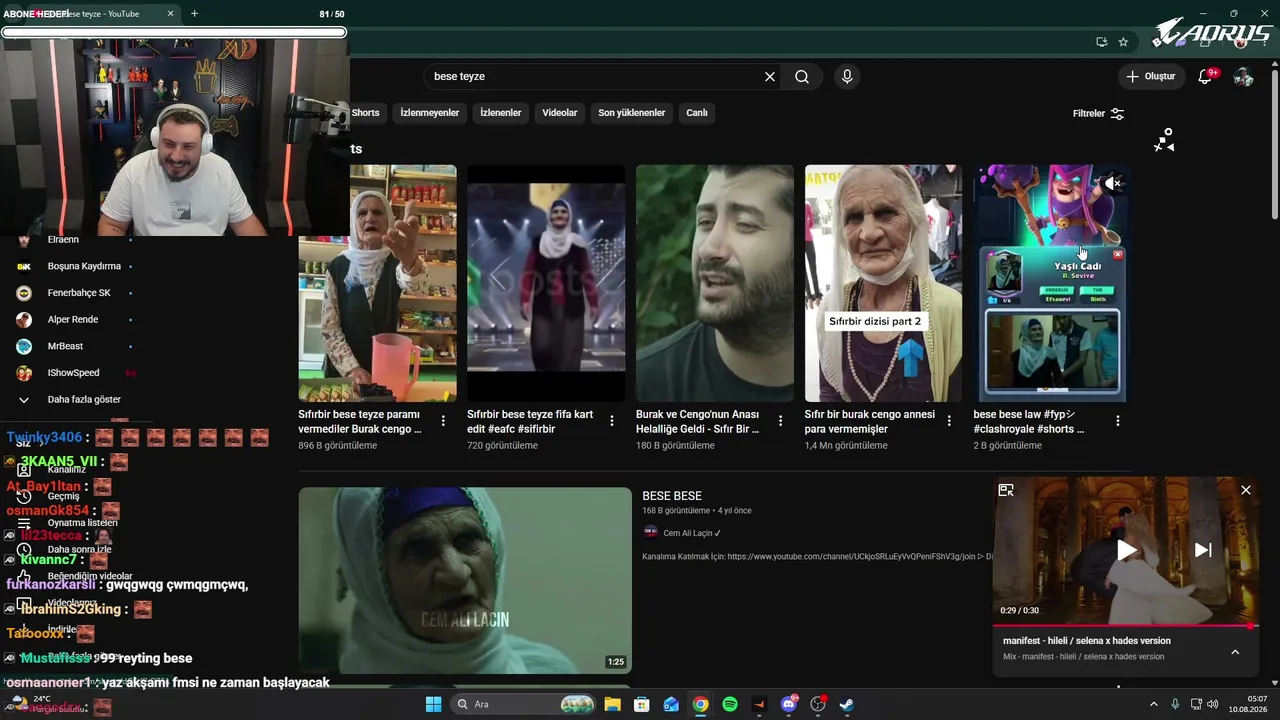Open the Alper Rende subscription
Viewport: 1280px width, 720px height.
(x=75, y=320)
